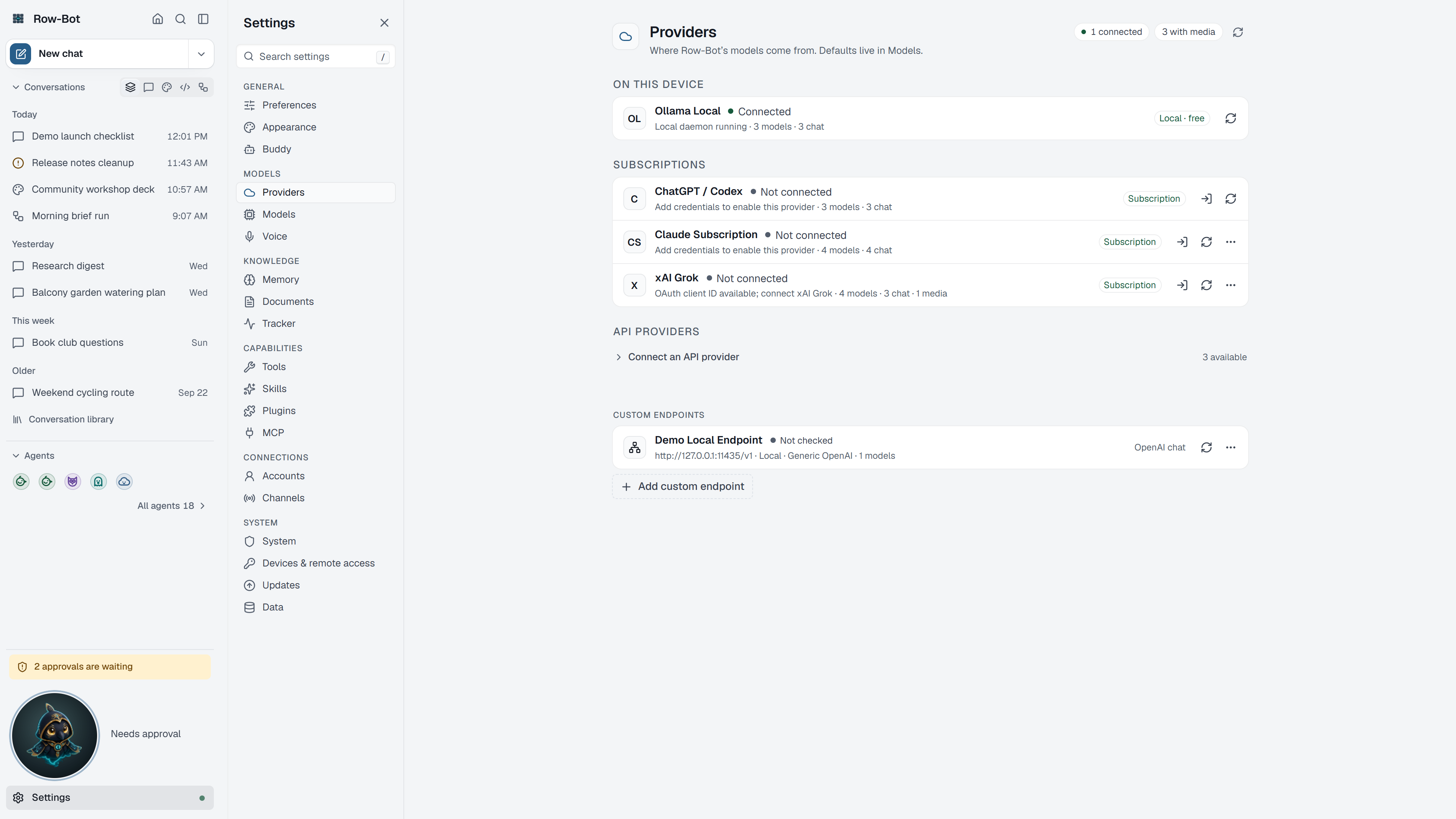View All agents 18

point(171,506)
